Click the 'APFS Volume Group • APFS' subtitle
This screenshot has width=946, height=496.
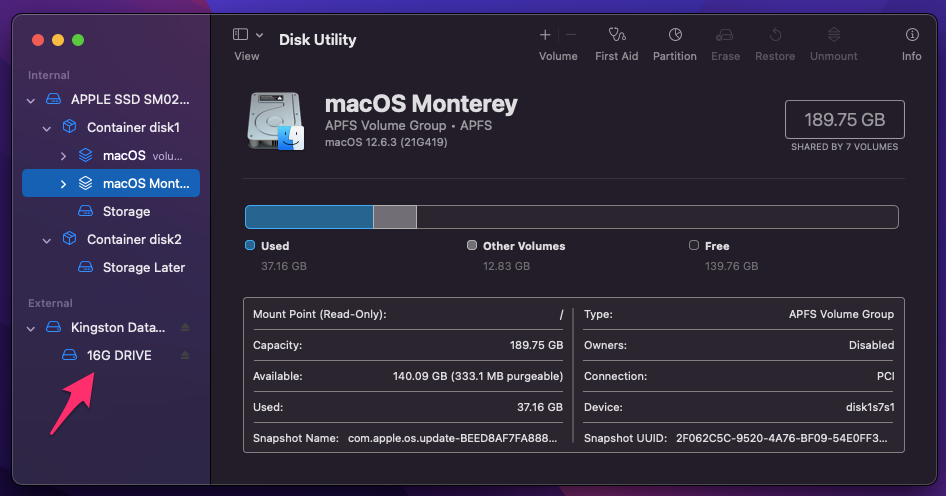408,126
